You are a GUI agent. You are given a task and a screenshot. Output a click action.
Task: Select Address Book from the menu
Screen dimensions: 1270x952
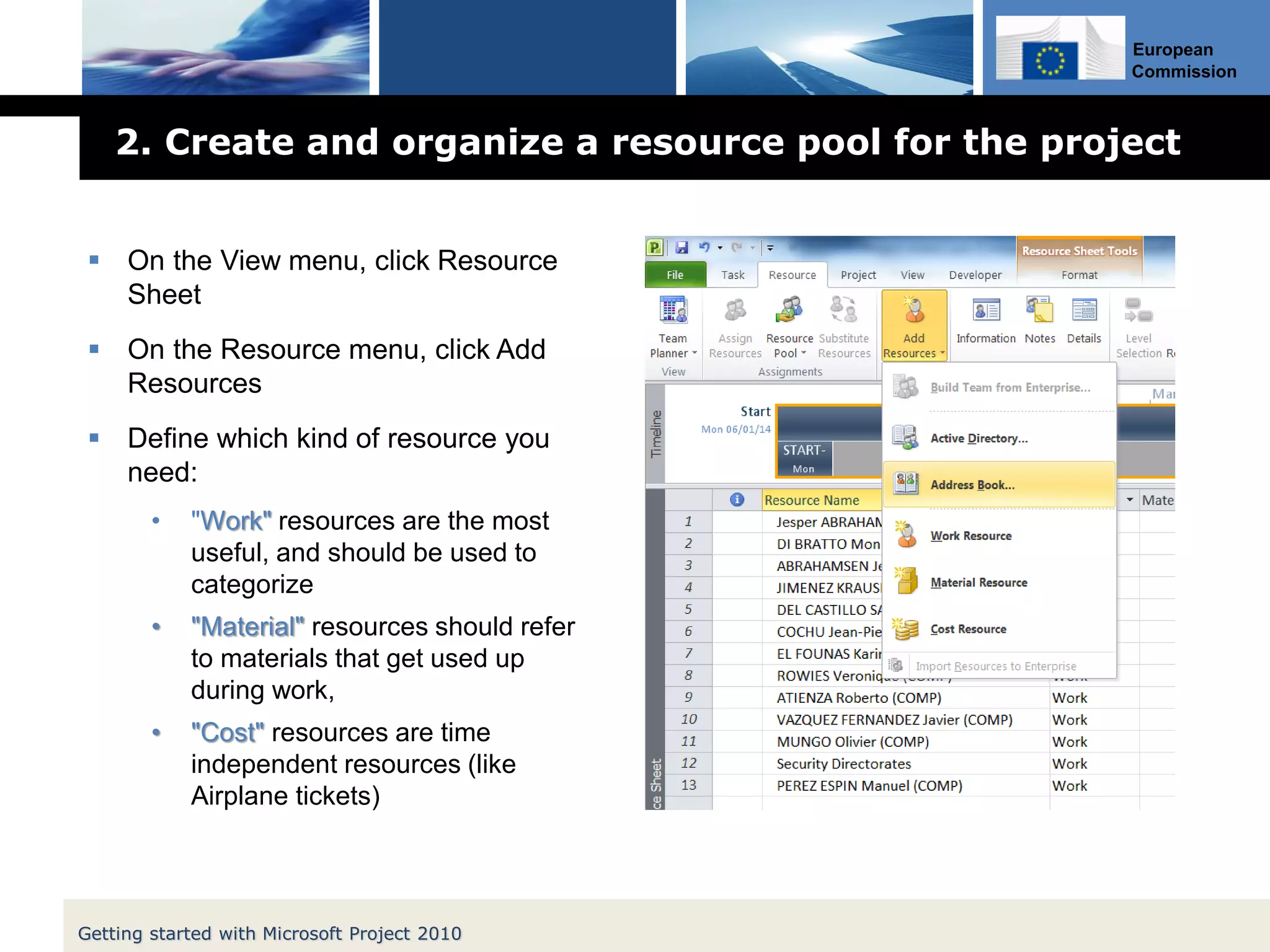point(999,485)
